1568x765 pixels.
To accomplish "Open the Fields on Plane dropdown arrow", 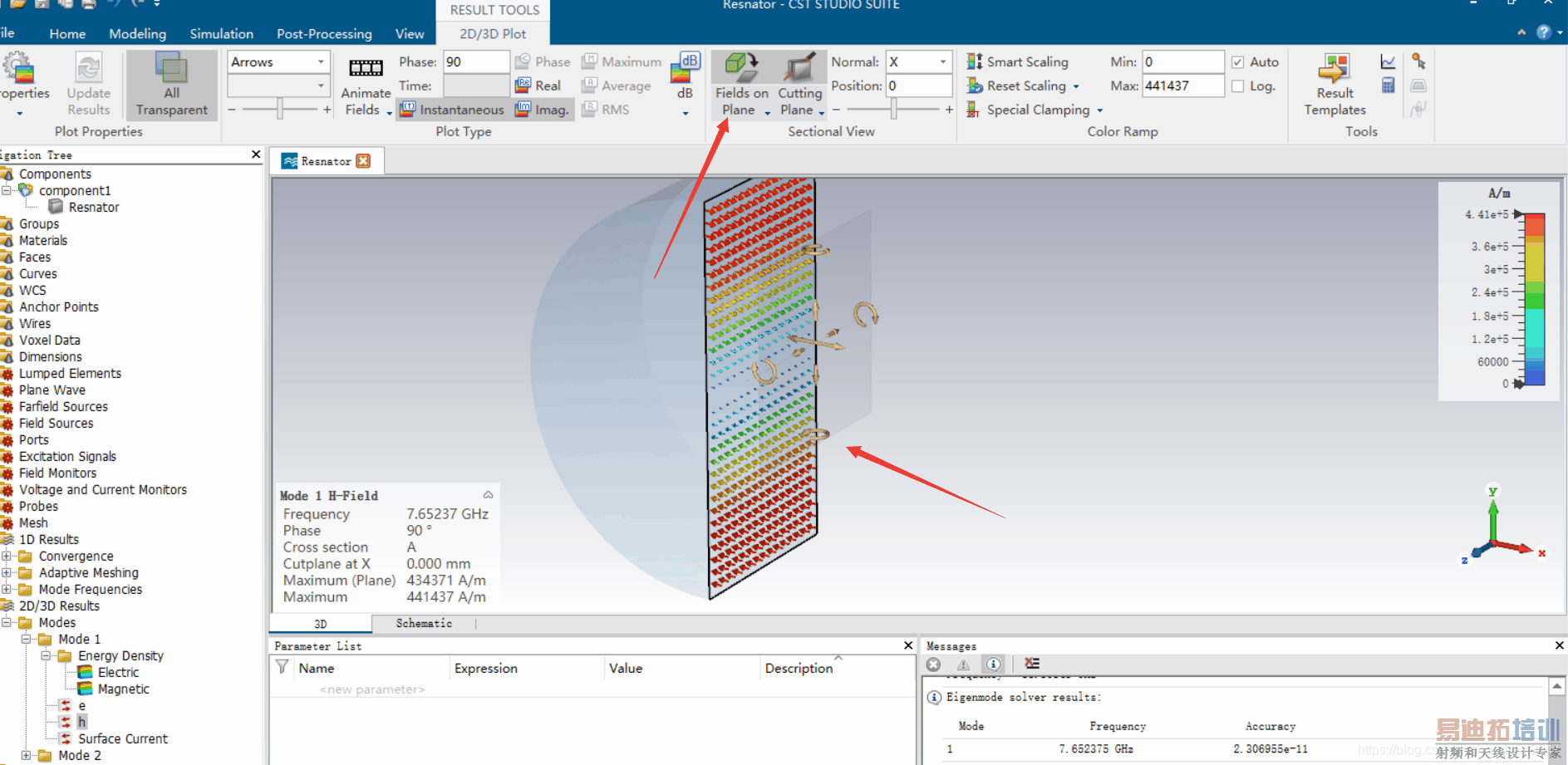I will [767, 112].
